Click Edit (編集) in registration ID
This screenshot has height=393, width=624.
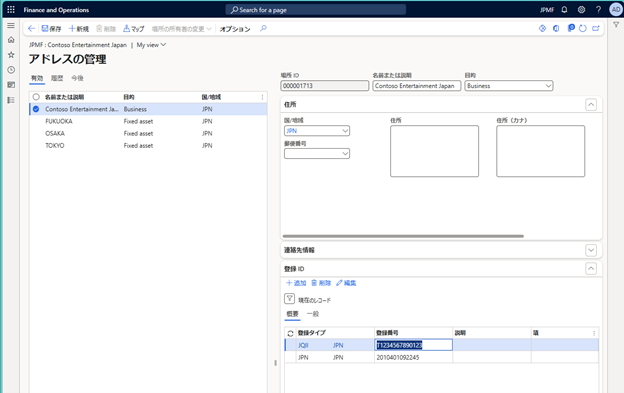click(x=346, y=283)
